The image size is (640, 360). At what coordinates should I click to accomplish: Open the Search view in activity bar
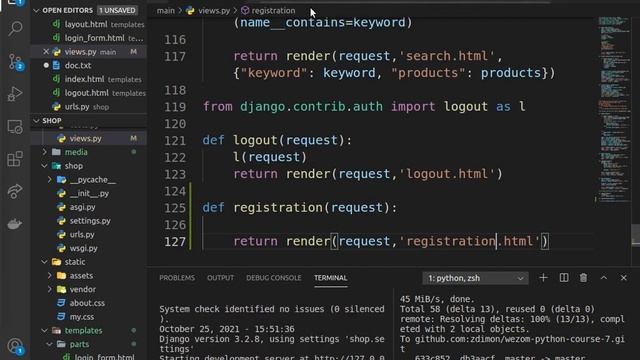(15, 28)
